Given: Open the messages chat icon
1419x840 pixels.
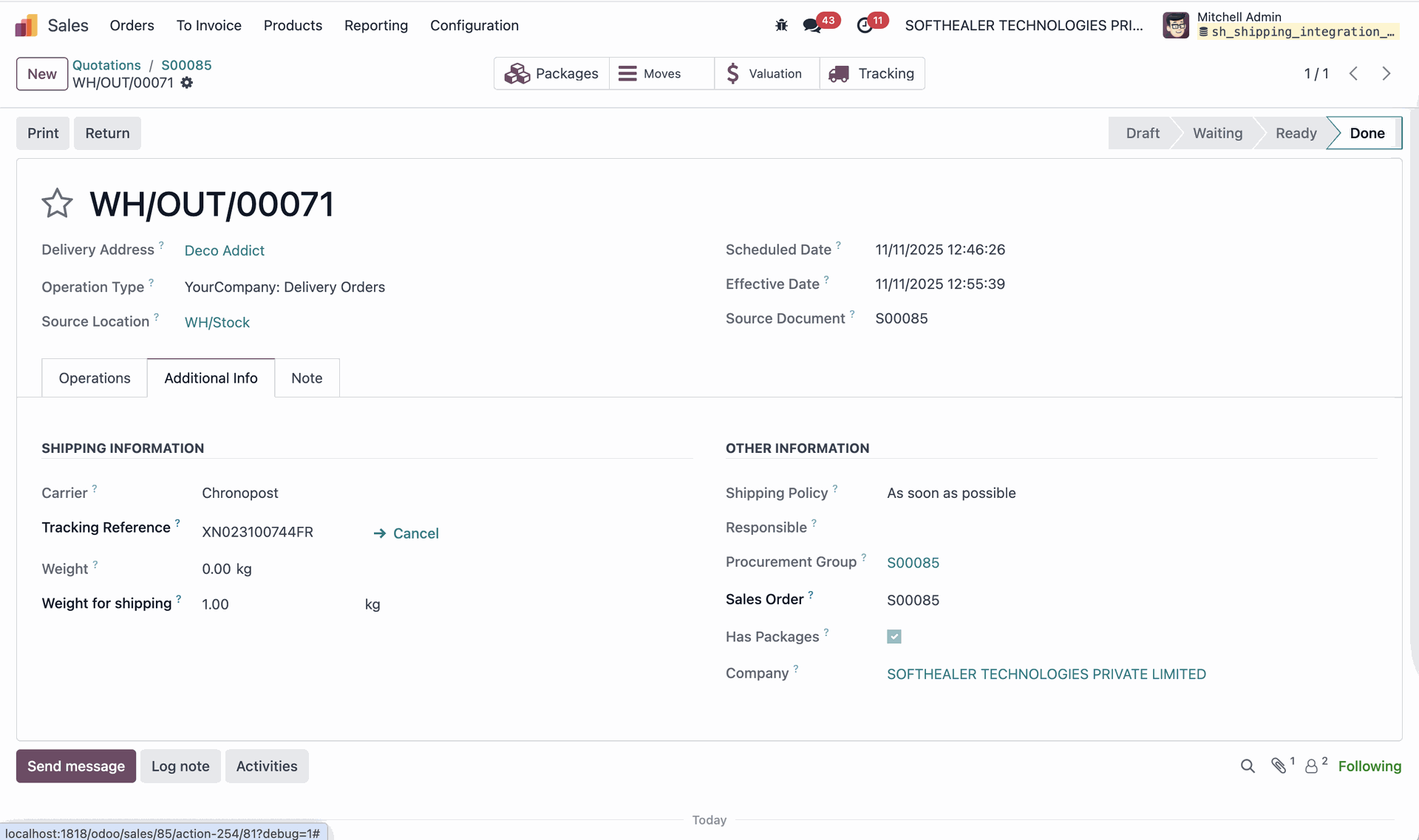Looking at the screenshot, I should click(x=811, y=25).
